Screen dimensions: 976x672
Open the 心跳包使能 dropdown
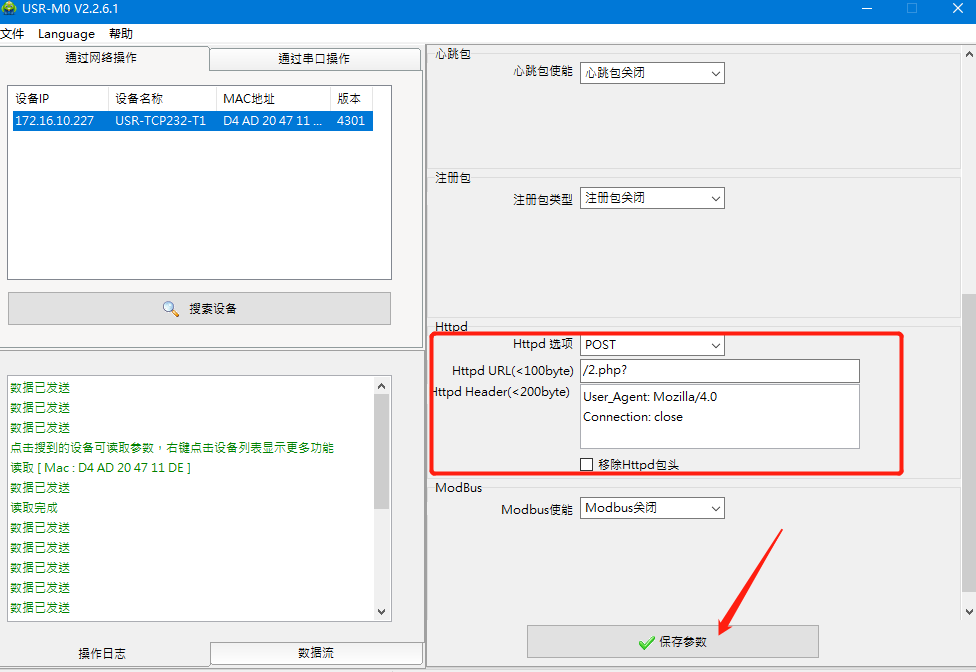point(652,73)
